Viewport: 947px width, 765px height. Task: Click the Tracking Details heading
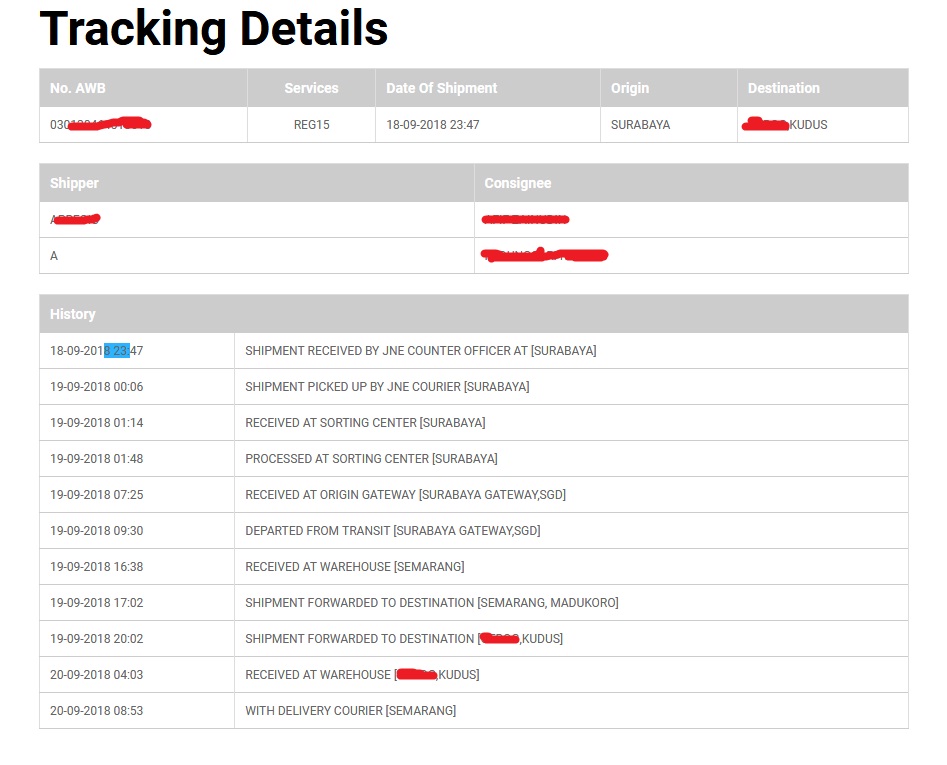point(214,29)
